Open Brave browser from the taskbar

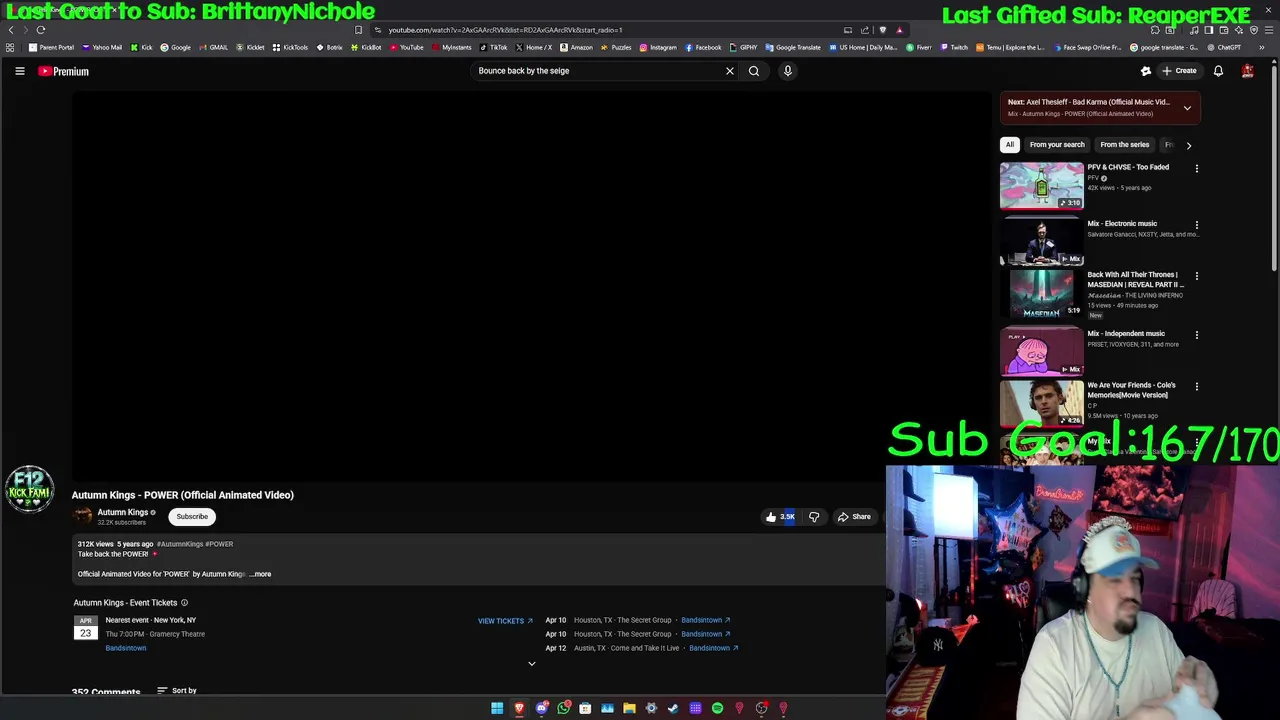(x=519, y=708)
